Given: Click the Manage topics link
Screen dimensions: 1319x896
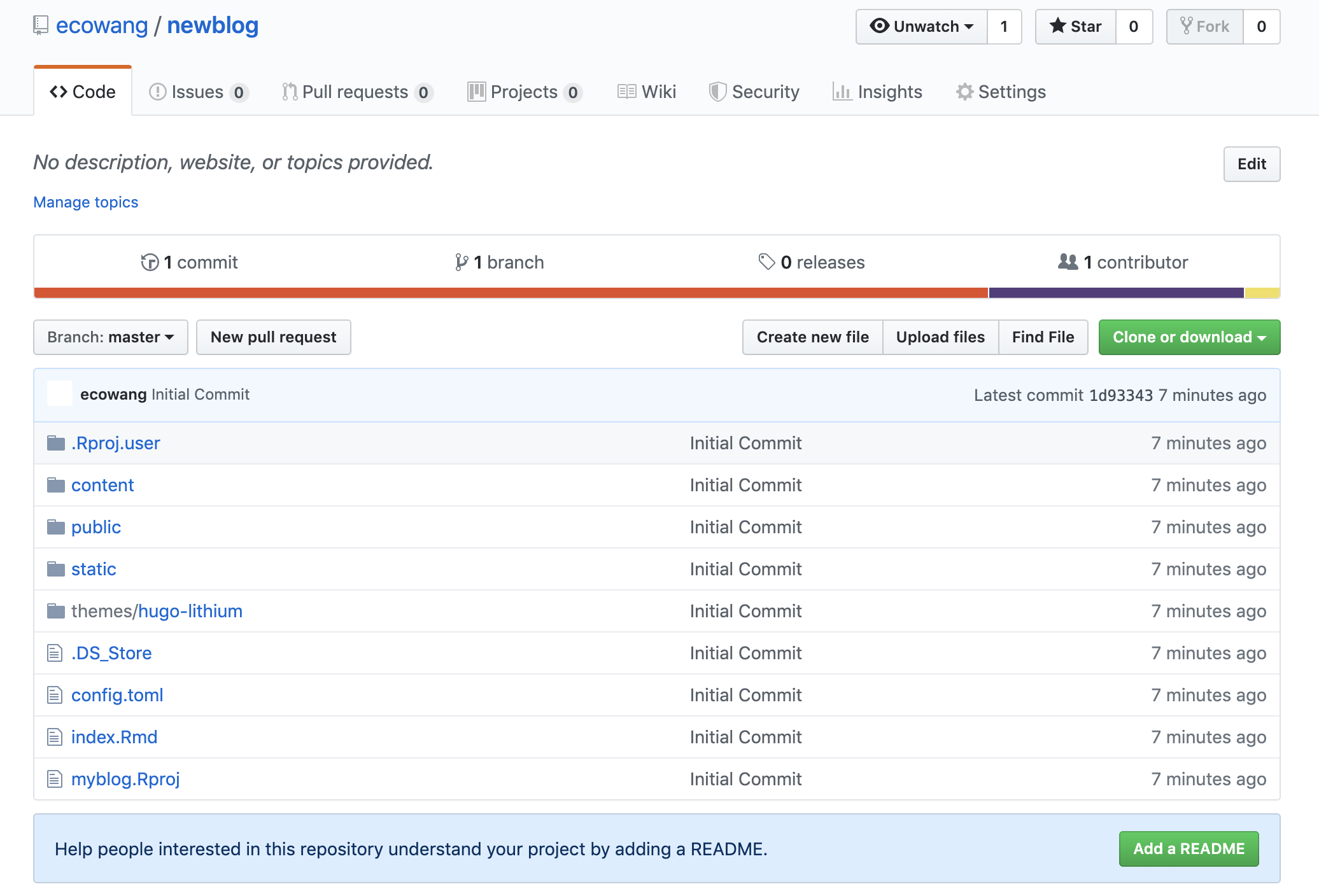Looking at the screenshot, I should 86,202.
